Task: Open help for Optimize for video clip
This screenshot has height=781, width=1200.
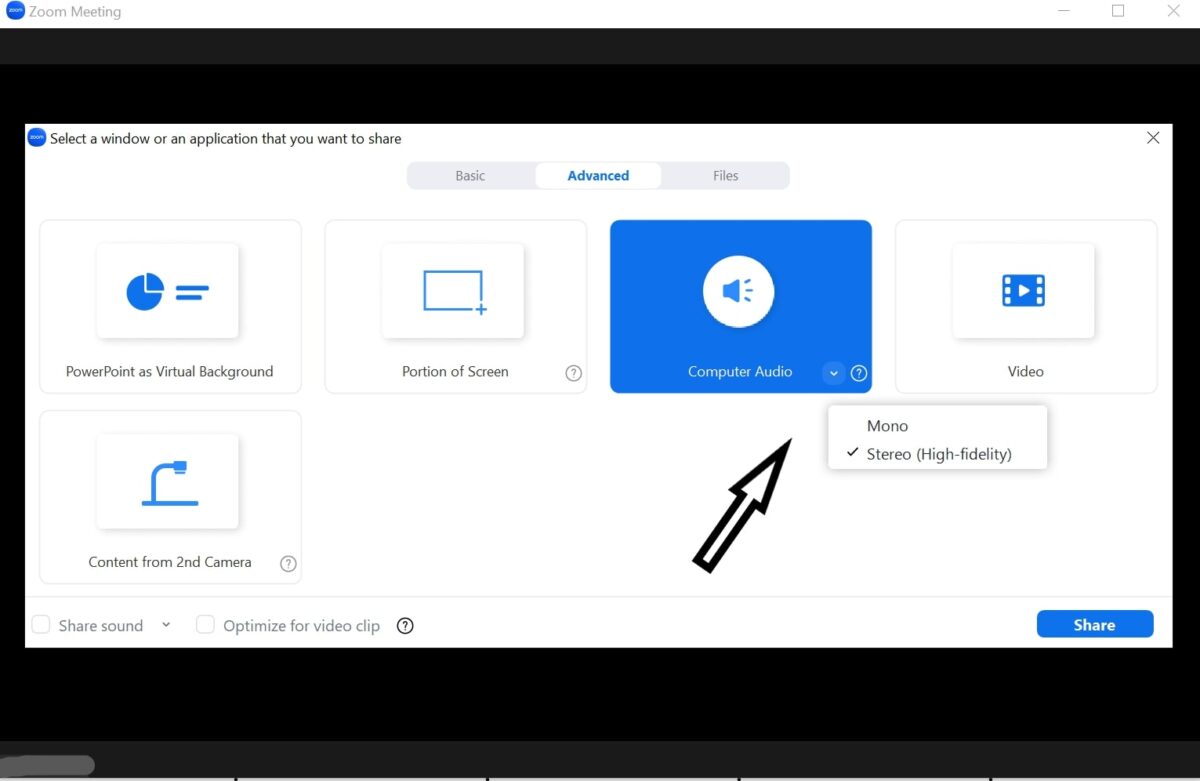Action: point(405,626)
